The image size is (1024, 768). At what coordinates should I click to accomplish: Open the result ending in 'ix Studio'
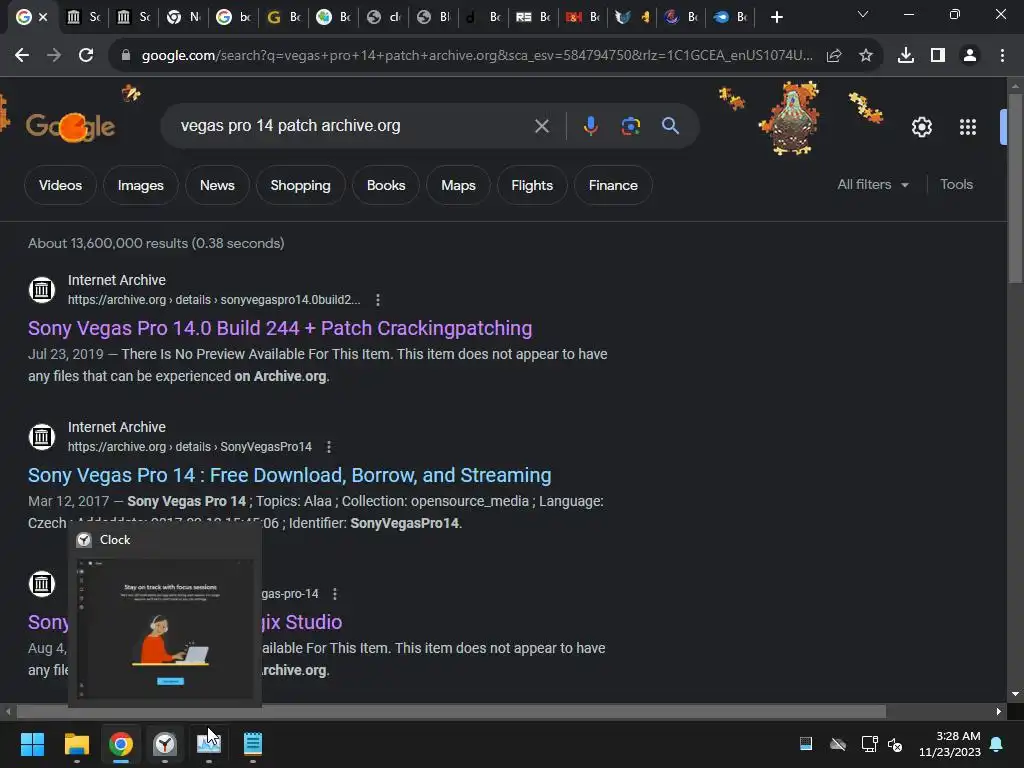click(x=302, y=622)
